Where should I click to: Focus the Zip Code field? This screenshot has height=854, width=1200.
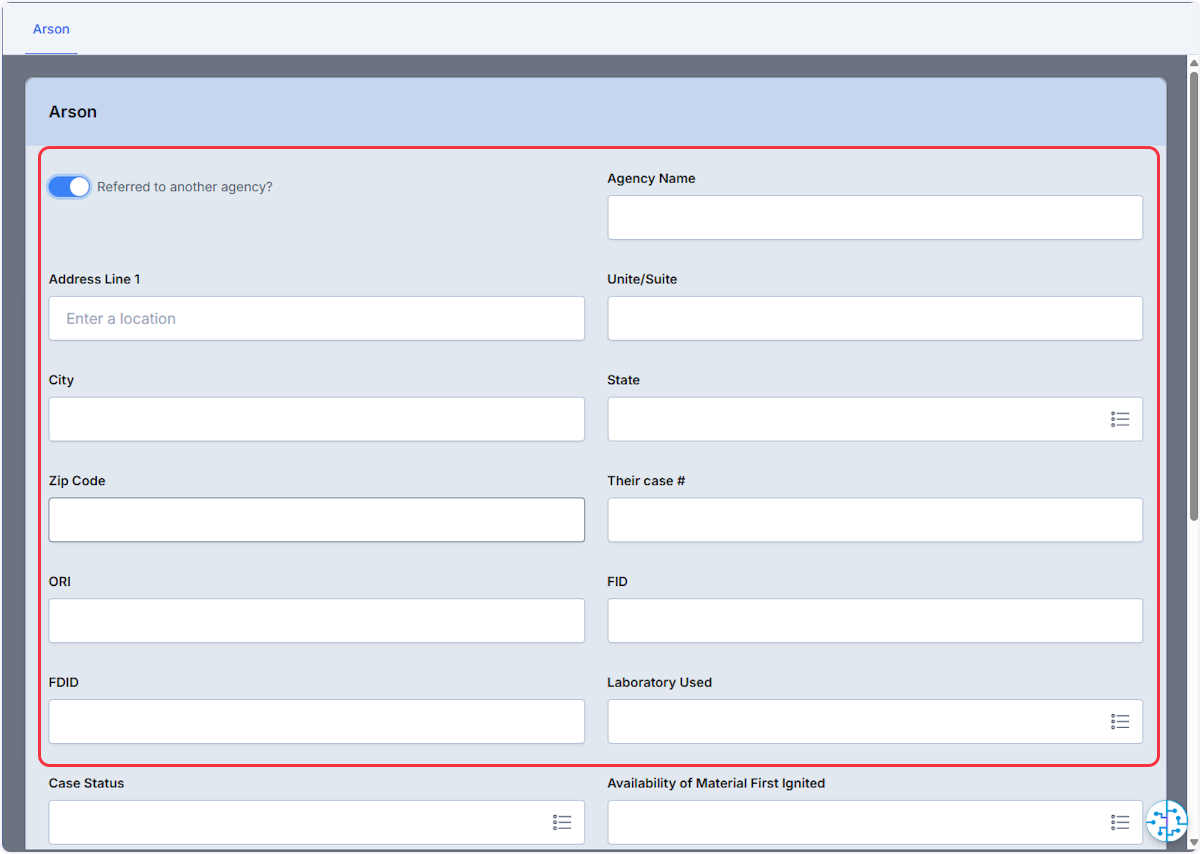pyautogui.click(x=316, y=520)
